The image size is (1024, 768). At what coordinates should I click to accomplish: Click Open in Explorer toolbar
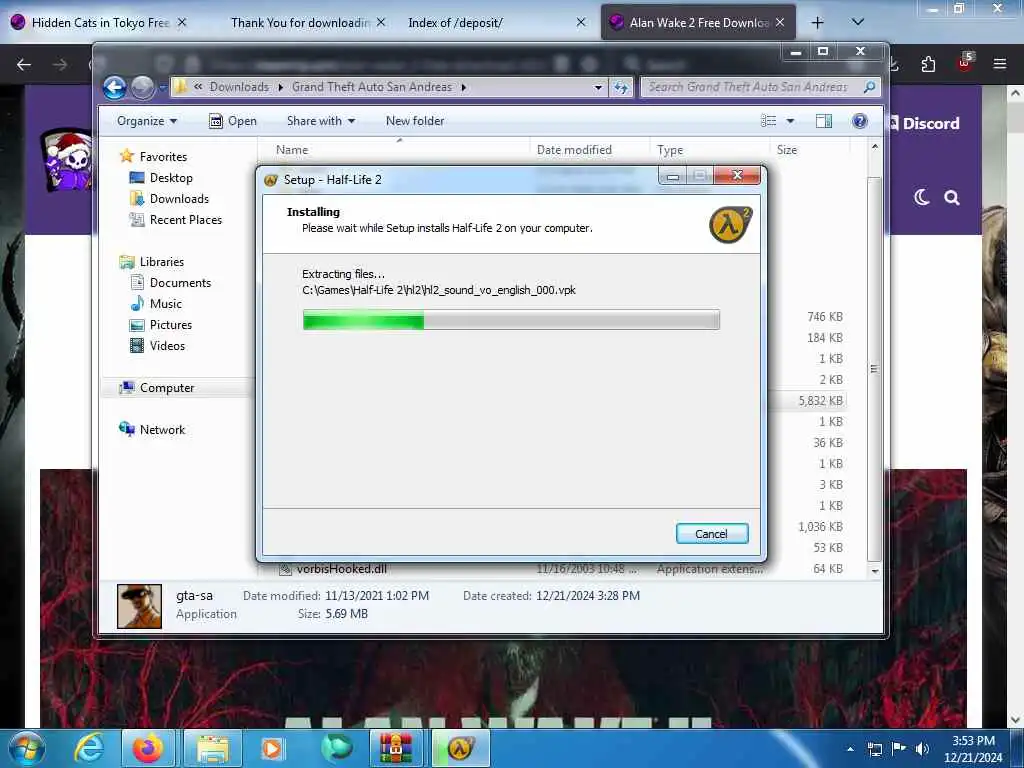[232, 121]
